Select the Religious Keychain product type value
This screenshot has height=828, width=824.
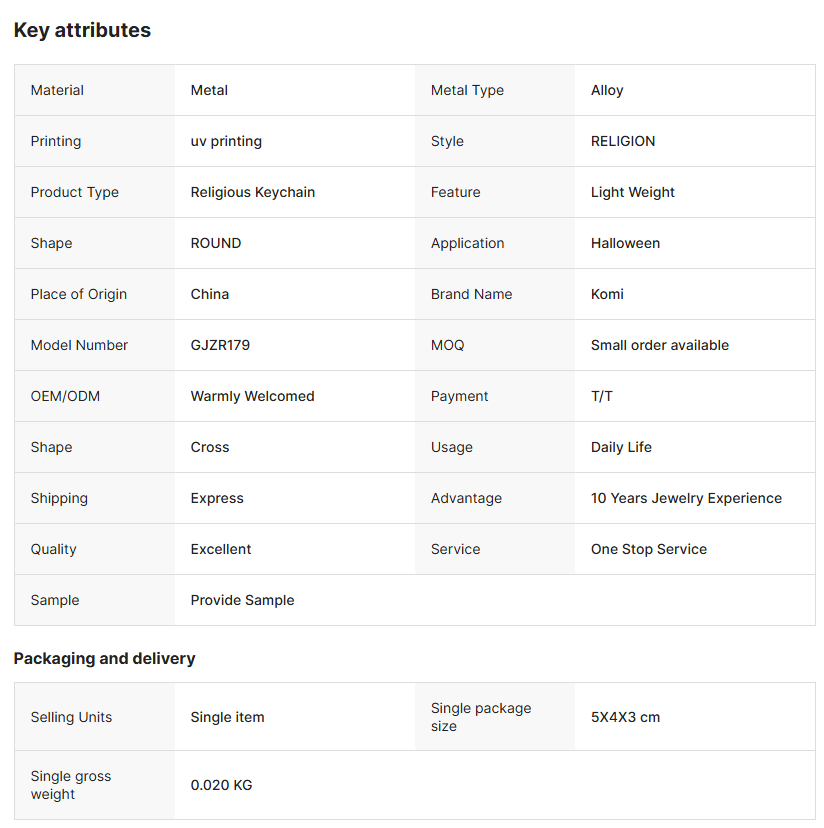pyautogui.click(x=253, y=192)
